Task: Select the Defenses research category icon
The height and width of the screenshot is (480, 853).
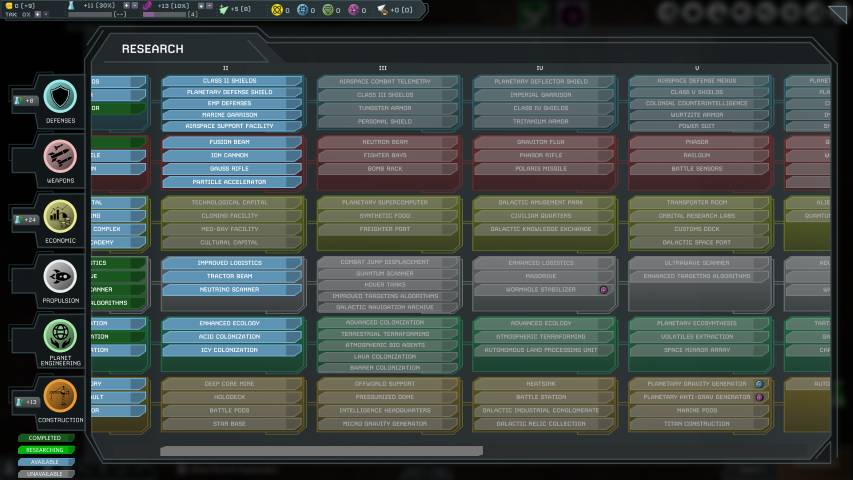Action: pyautogui.click(x=60, y=96)
